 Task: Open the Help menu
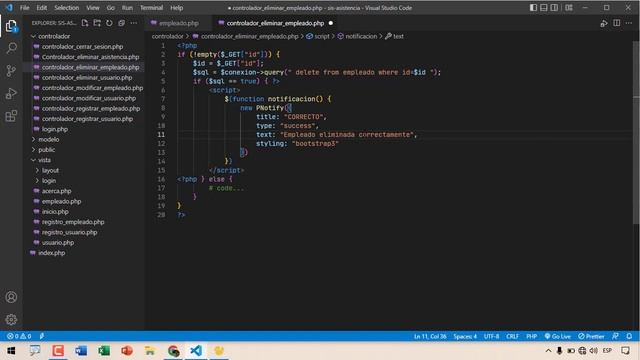(x=177, y=8)
